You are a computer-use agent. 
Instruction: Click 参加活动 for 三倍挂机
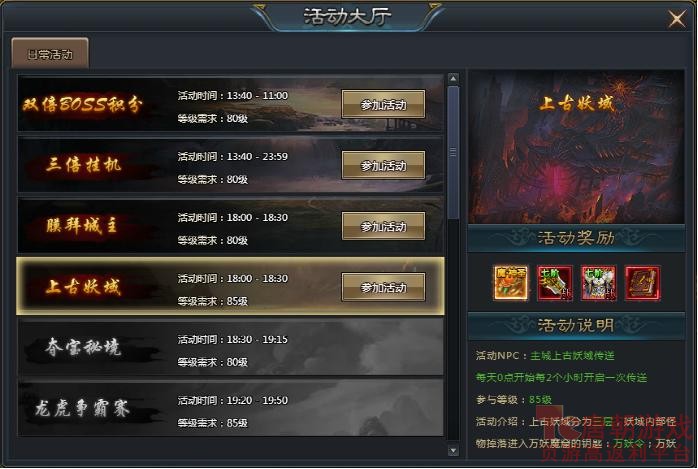[x=383, y=166]
